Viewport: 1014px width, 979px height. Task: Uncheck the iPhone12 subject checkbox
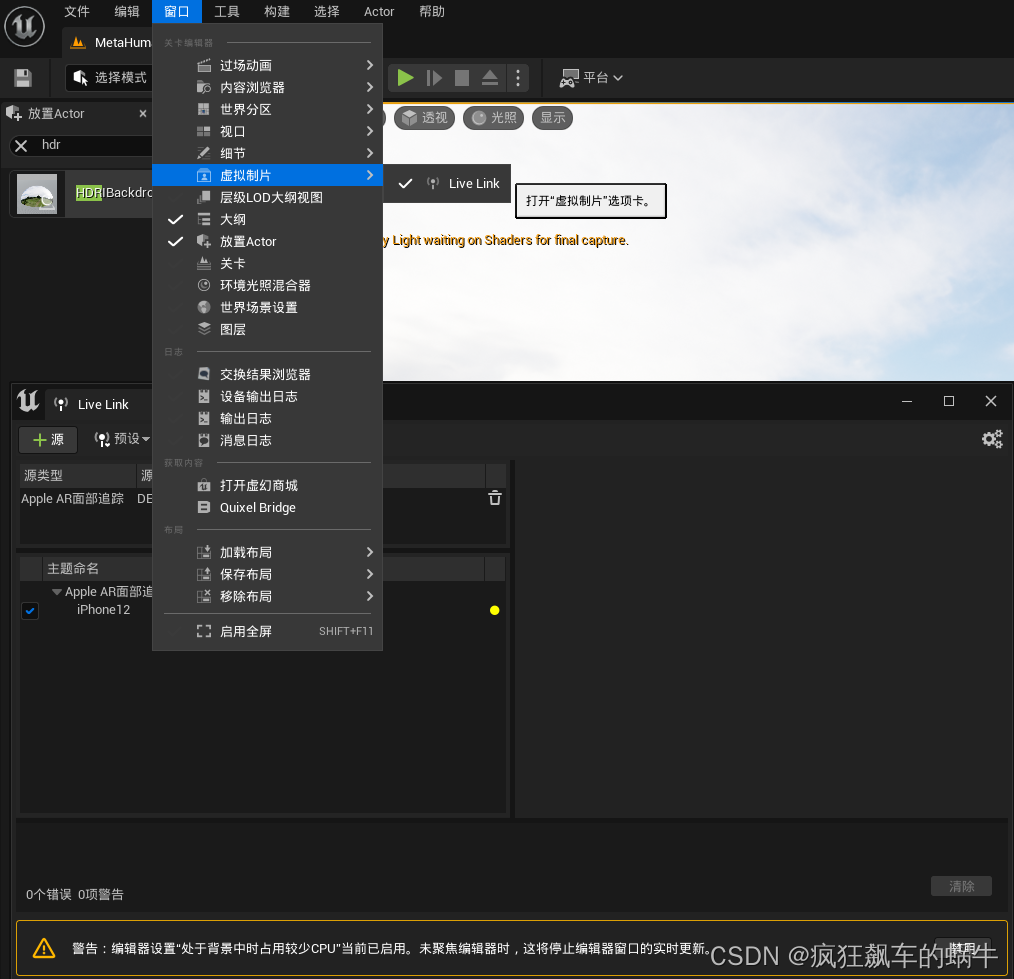click(x=30, y=610)
